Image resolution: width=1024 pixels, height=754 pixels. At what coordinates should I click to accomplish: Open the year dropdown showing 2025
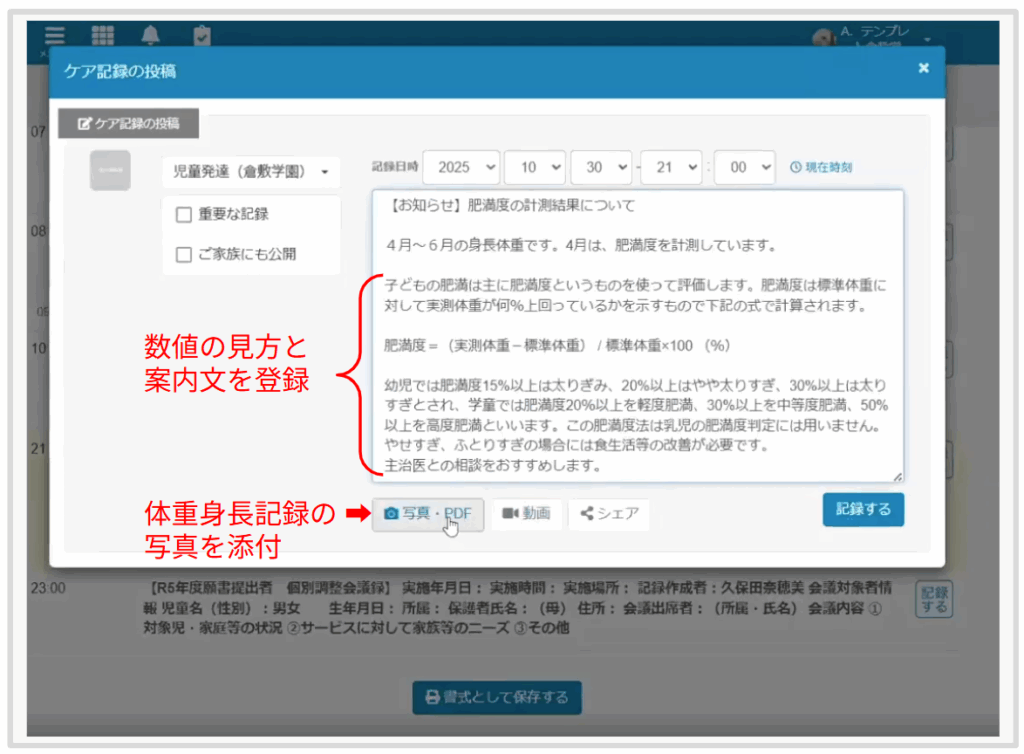coord(461,167)
